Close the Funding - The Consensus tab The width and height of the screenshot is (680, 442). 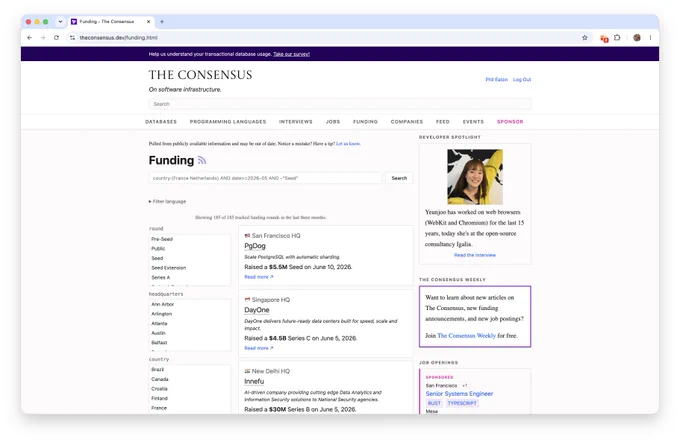click(x=148, y=21)
